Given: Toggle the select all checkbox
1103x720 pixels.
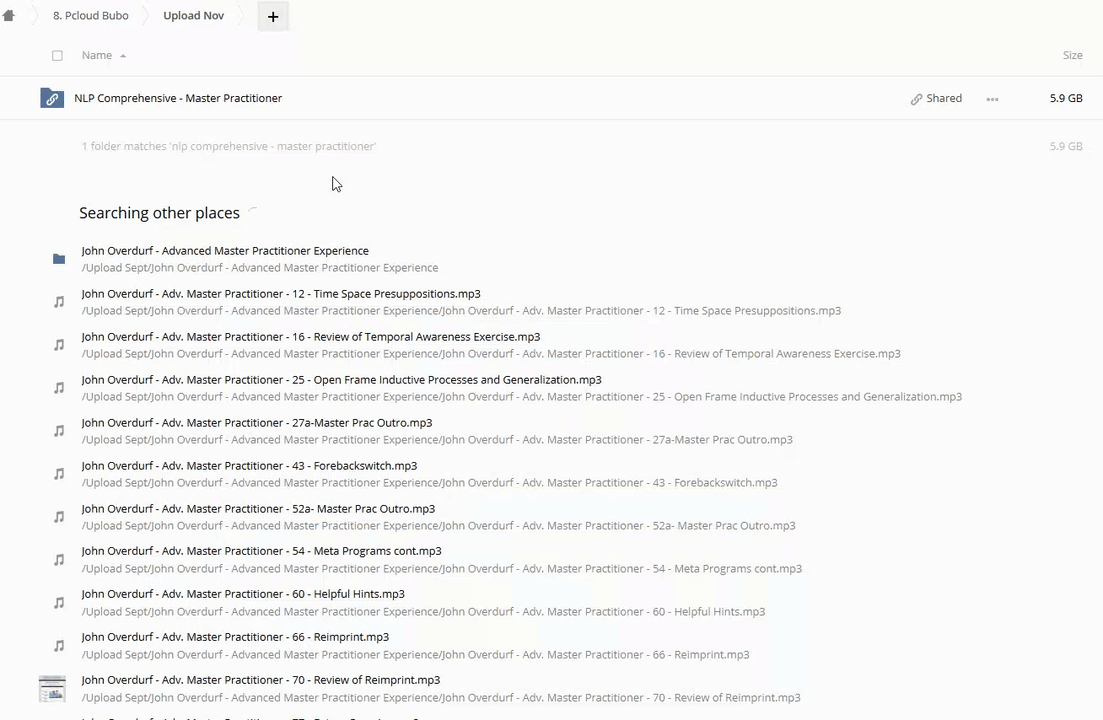Looking at the screenshot, I should pos(57,56).
